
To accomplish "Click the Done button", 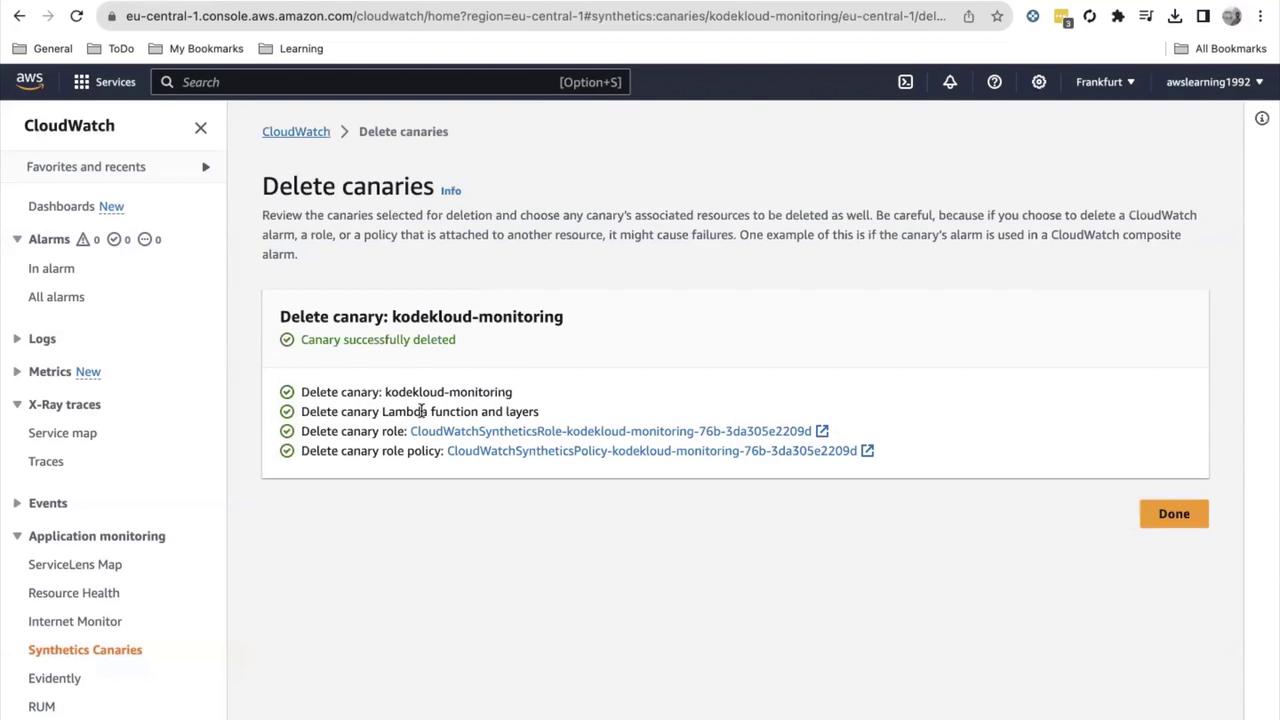I will tap(1174, 514).
